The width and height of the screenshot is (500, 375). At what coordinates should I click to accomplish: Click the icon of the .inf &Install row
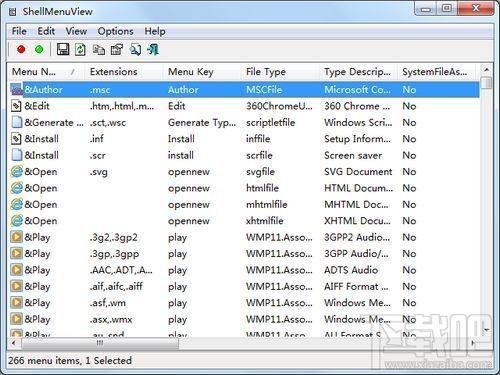point(16,139)
